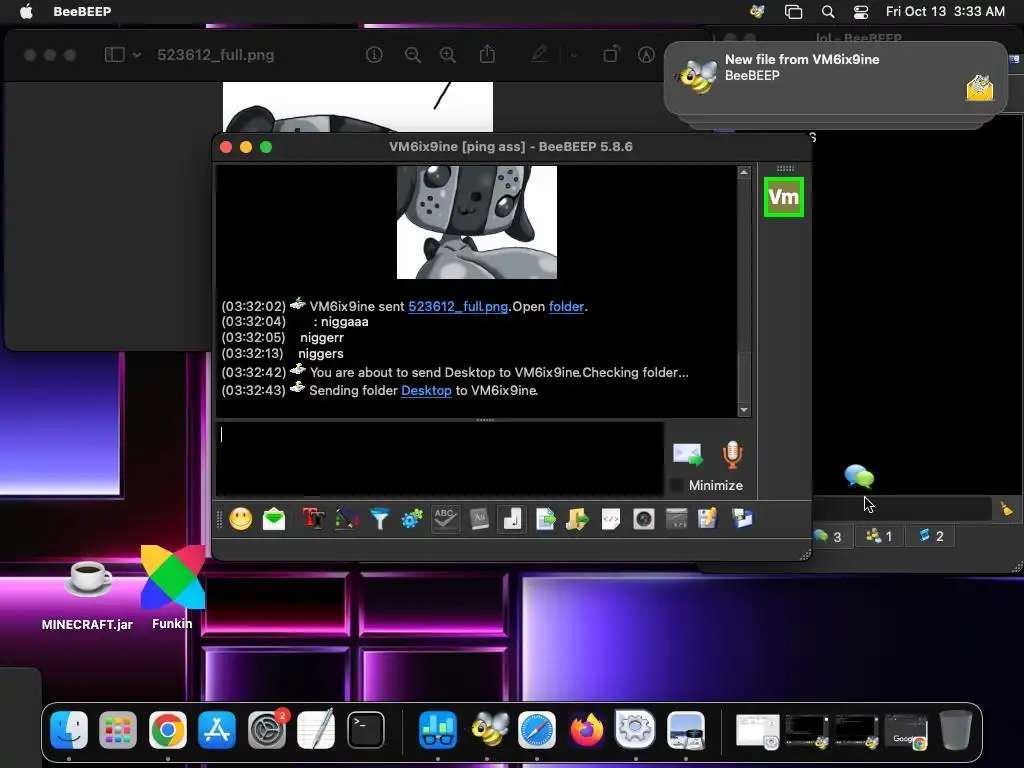Click the Stage Manager windows menu bar icon

793,11
